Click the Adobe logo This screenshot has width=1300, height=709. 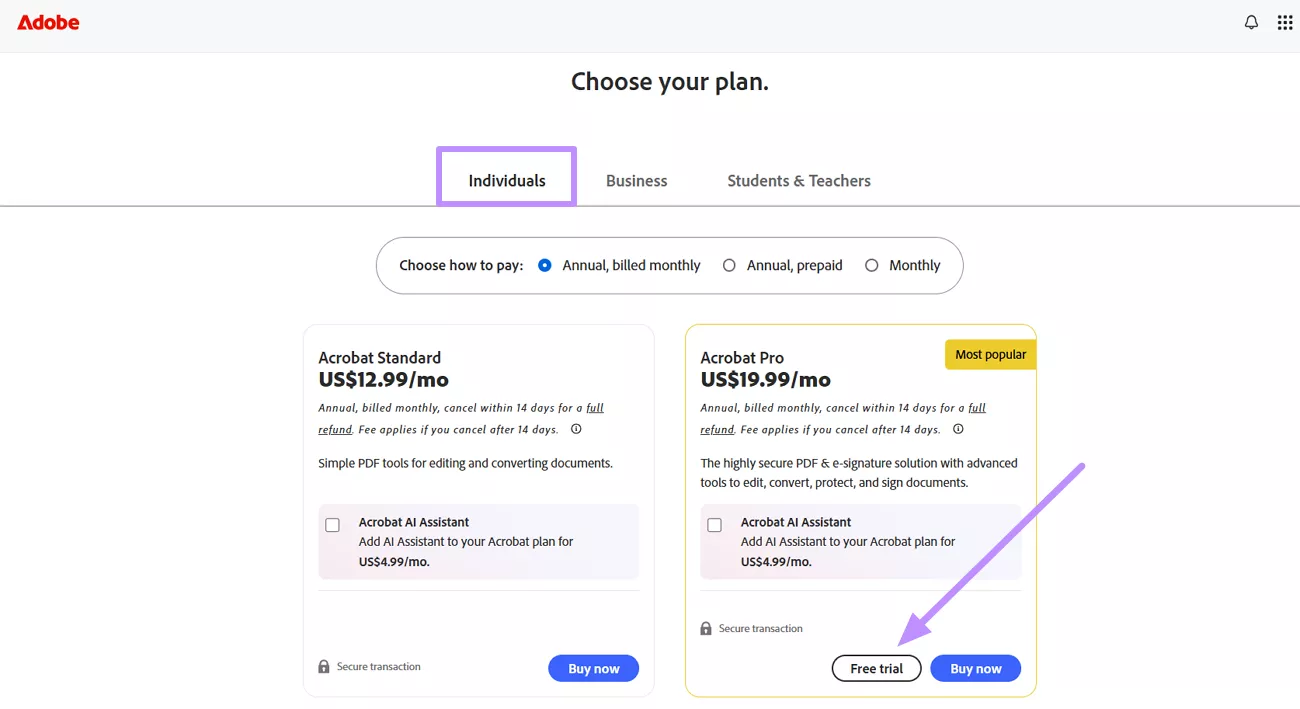(48, 22)
